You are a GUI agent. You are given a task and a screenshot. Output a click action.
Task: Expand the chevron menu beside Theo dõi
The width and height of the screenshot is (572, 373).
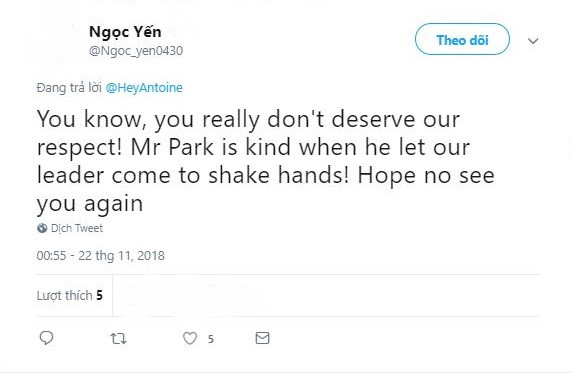click(x=533, y=41)
